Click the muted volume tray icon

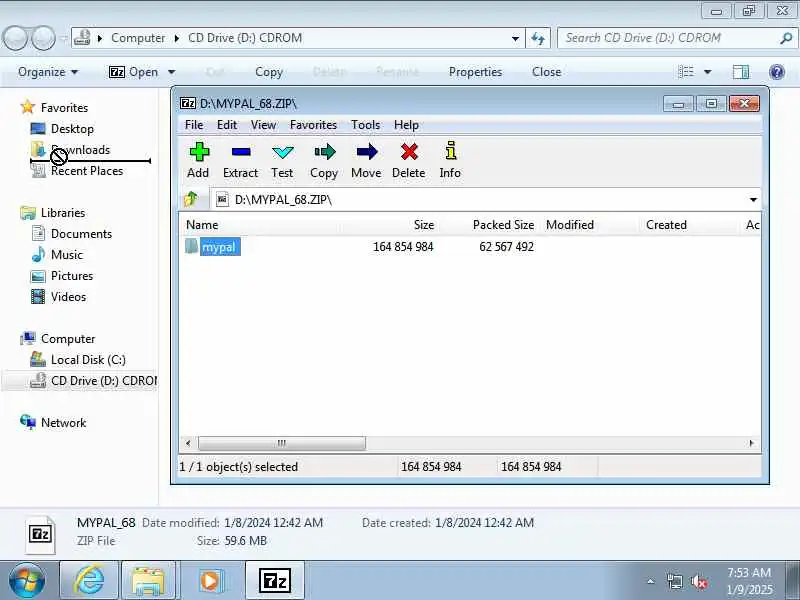(x=699, y=581)
